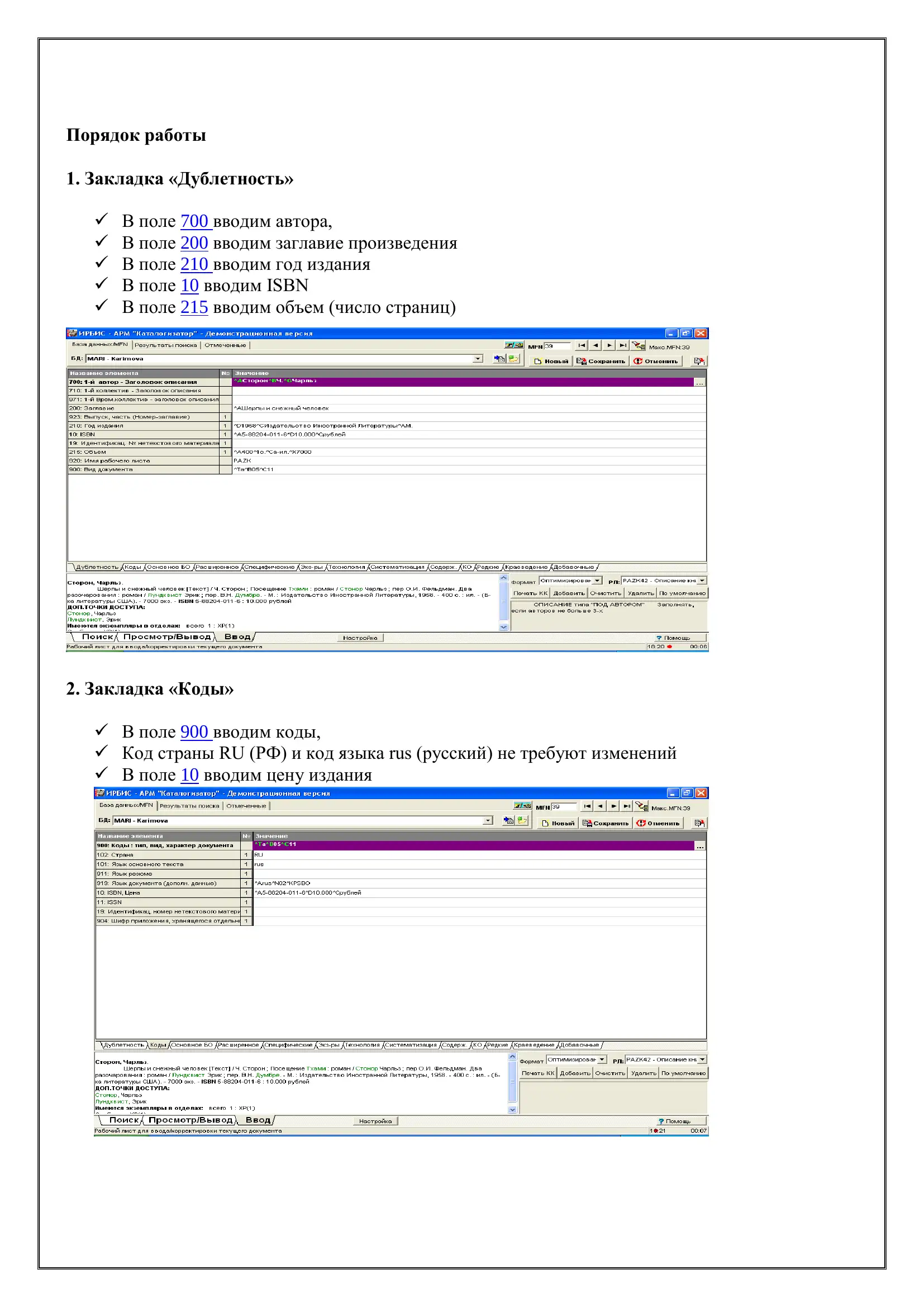924x1307 pixels.
Task: Click the MFN number field in the Коды window
Action: [564, 807]
